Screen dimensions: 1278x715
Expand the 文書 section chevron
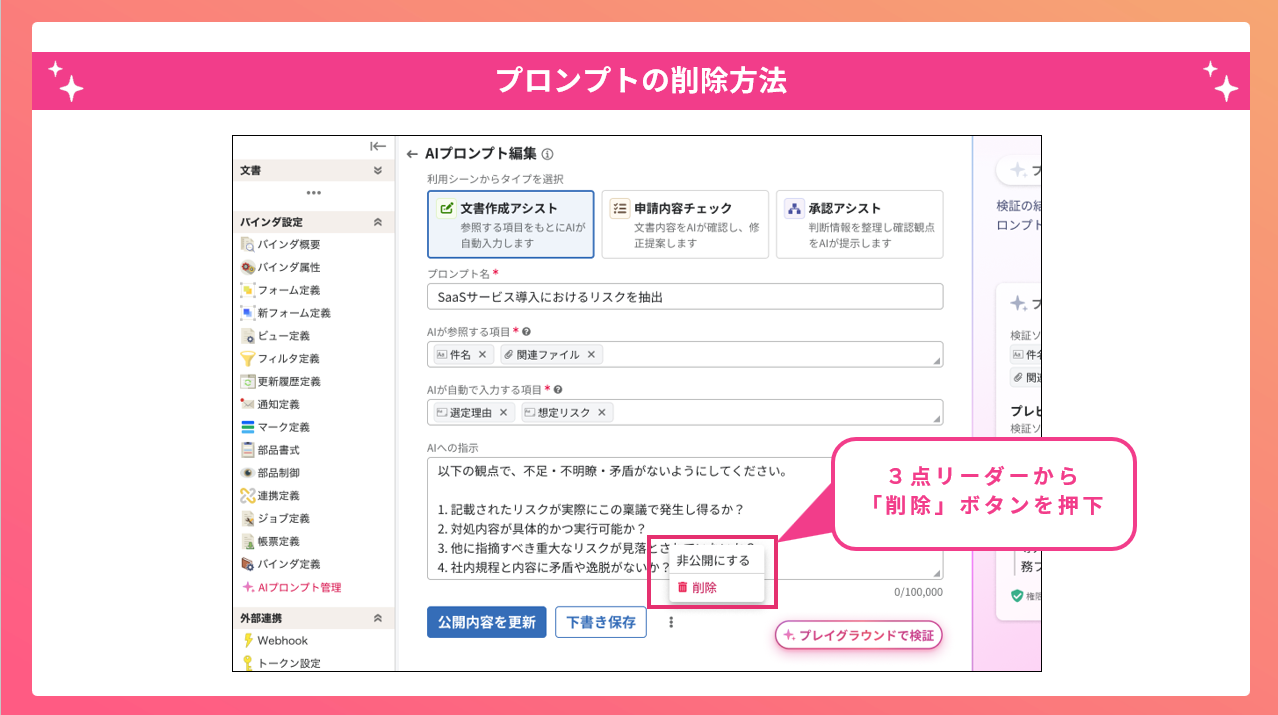[378, 171]
